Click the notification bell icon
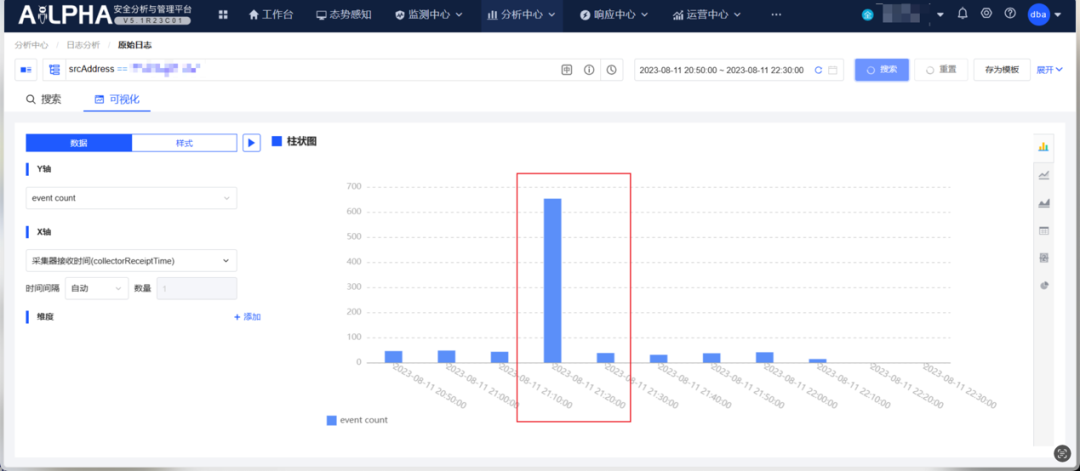 pos(962,14)
